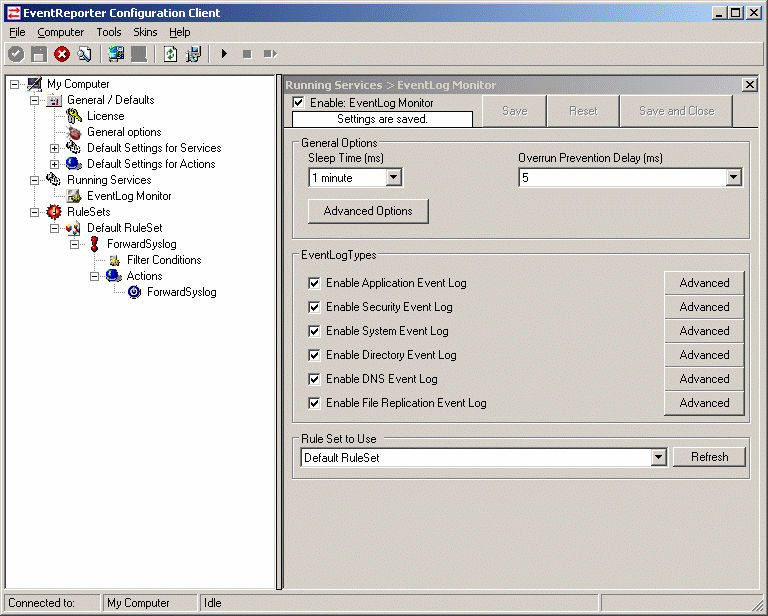The height and width of the screenshot is (616, 768).
Task: Click the EventLog Monitor tree icon
Action: pos(74,196)
